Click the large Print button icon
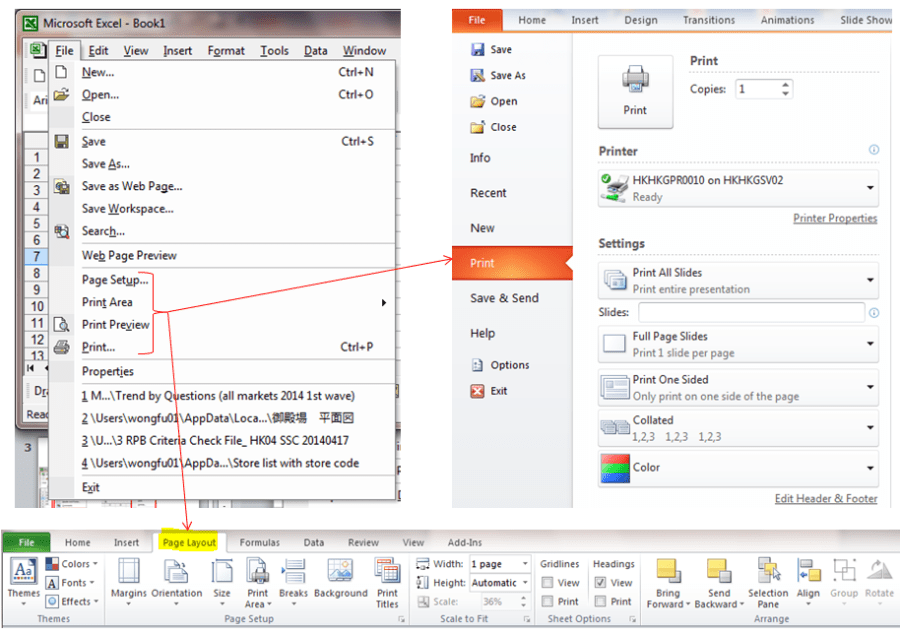The image size is (900, 633). click(635, 91)
